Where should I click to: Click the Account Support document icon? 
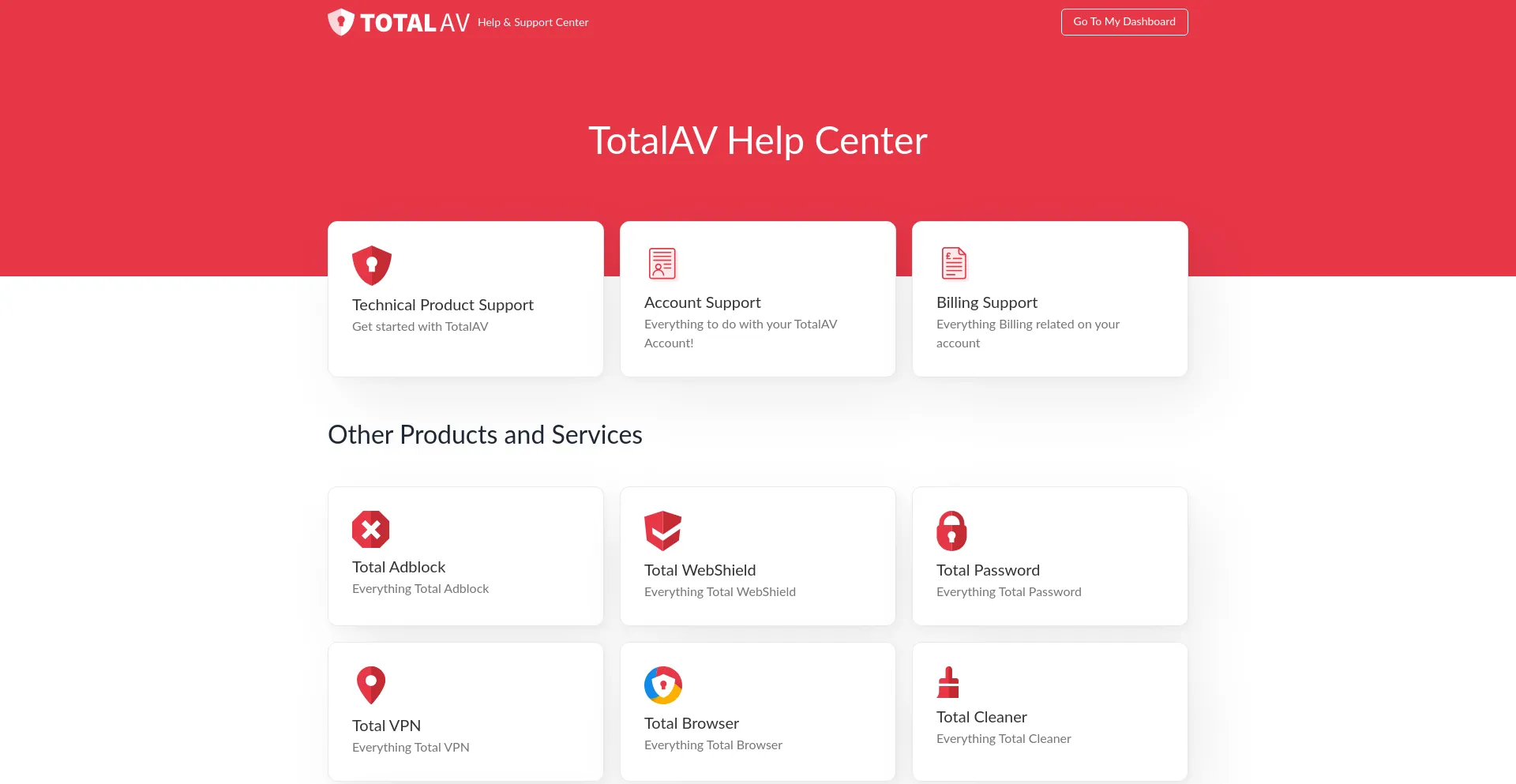point(662,264)
